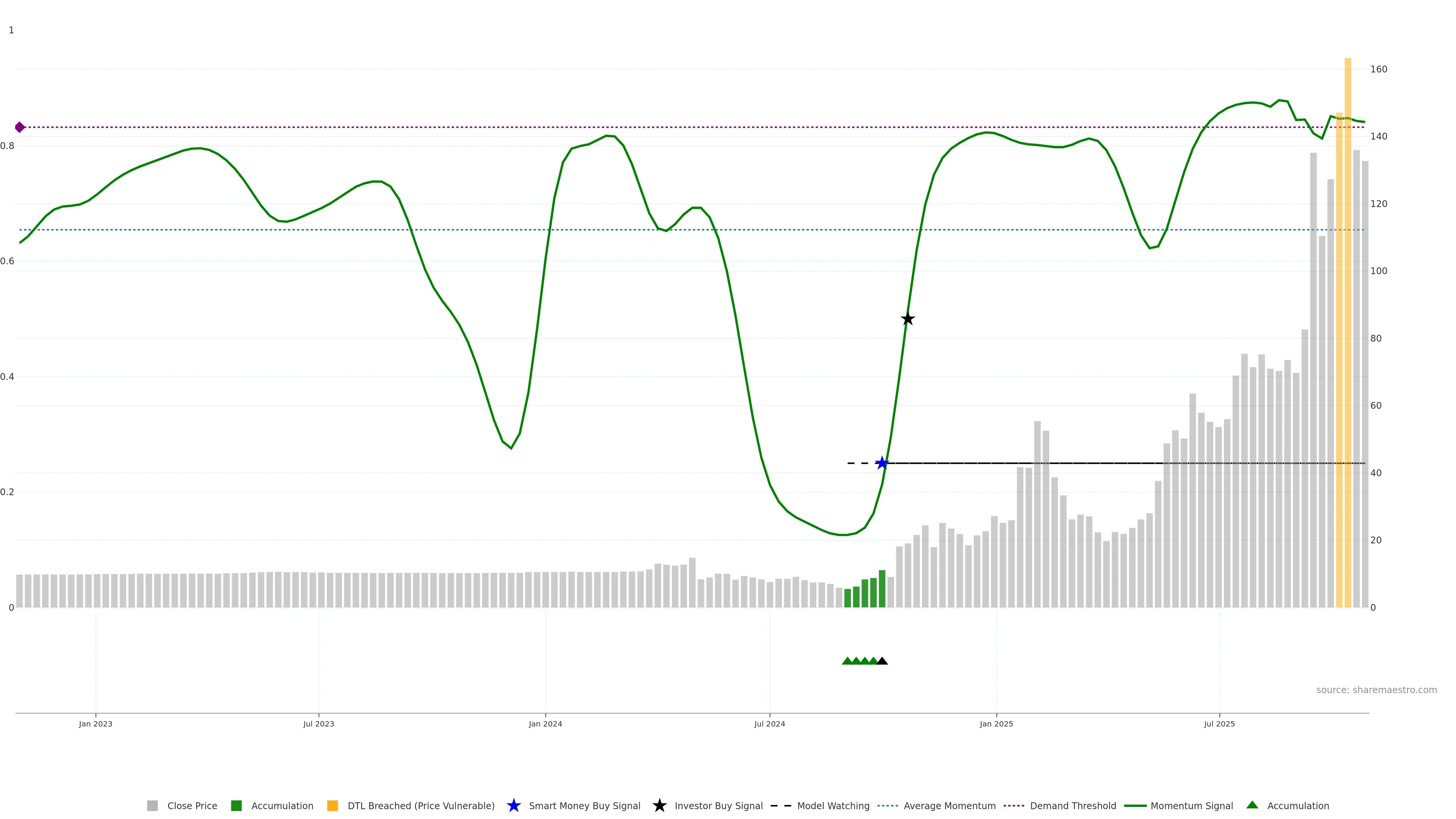Click the green triangle Accumulation legend icon
This screenshot has height=819, width=1456.
pyautogui.click(x=1252, y=805)
